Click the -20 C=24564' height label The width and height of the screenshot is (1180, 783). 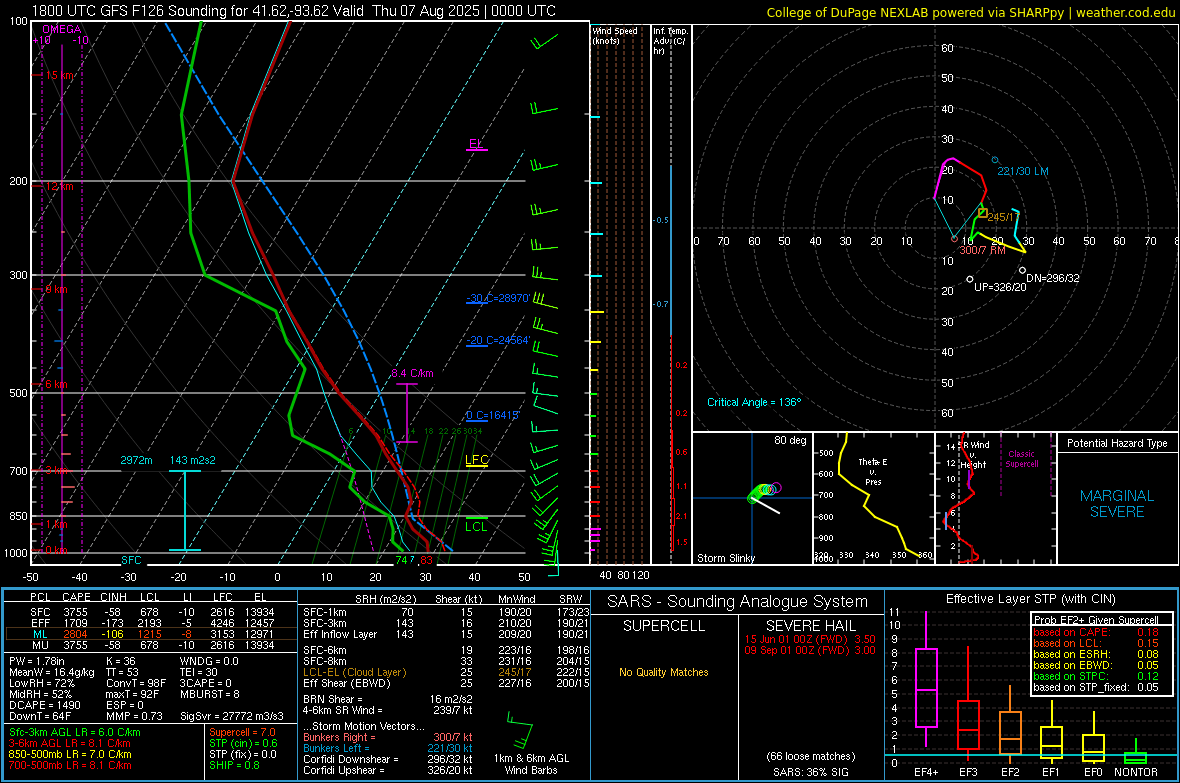pos(497,340)
